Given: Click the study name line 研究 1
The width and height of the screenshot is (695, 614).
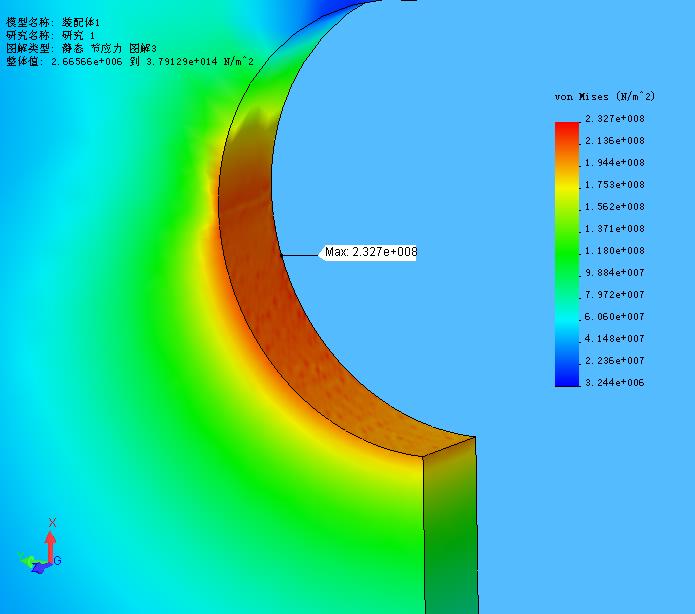Looking at the screenshot, I should tap(50, 35).
